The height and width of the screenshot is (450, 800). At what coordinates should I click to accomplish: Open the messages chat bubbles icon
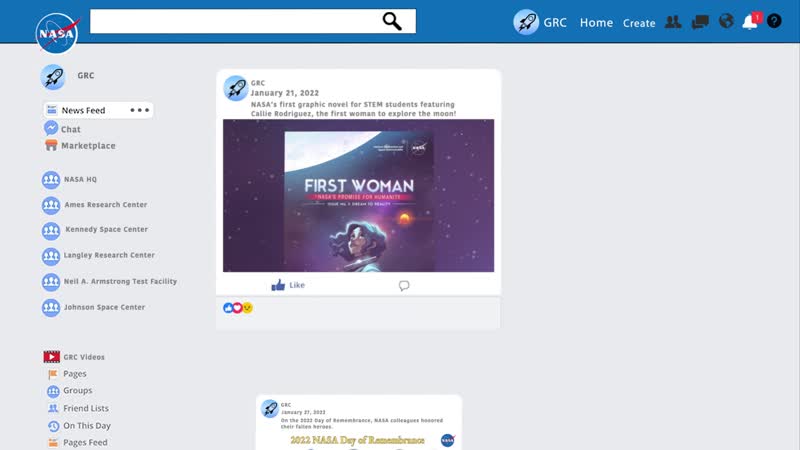click(x=700, y=22)
